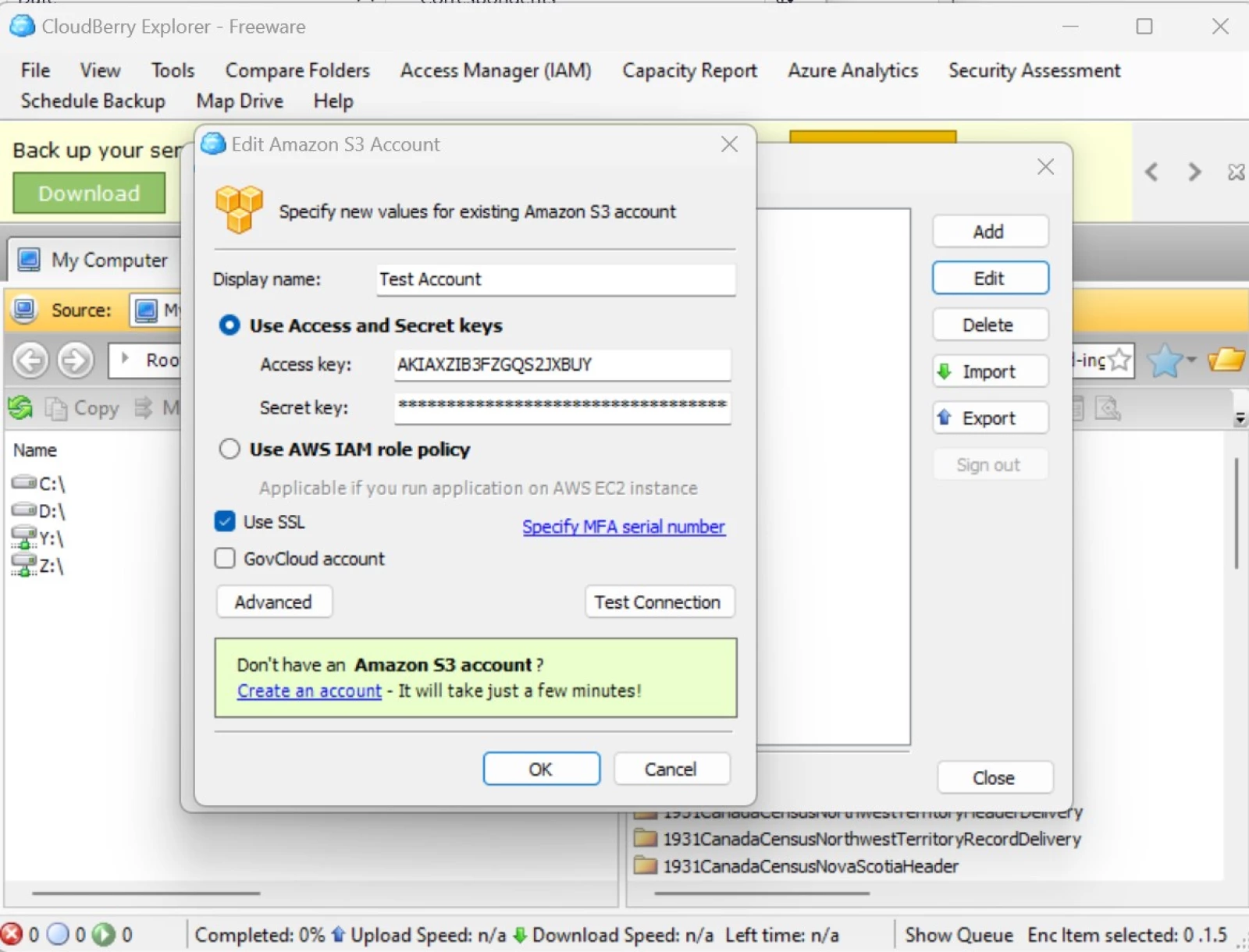Open the Access Manager (IAM) menu
The image size is (1249, 952).
pos(496,70)
